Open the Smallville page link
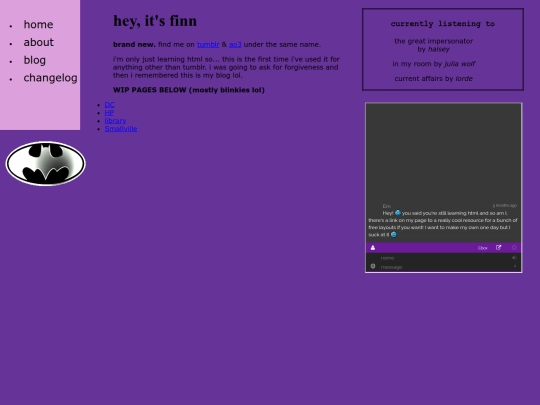This screenshot has height=405, width=540. coord(121,128)
